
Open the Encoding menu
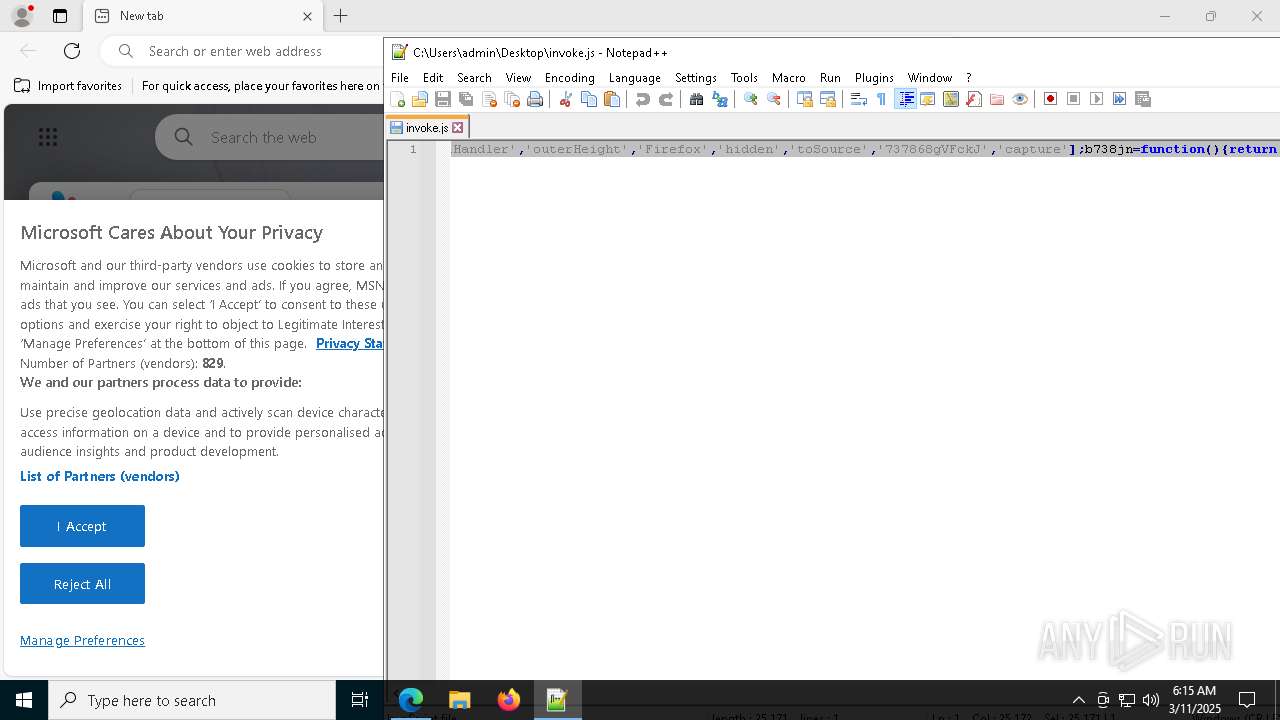tap(570, 77)
